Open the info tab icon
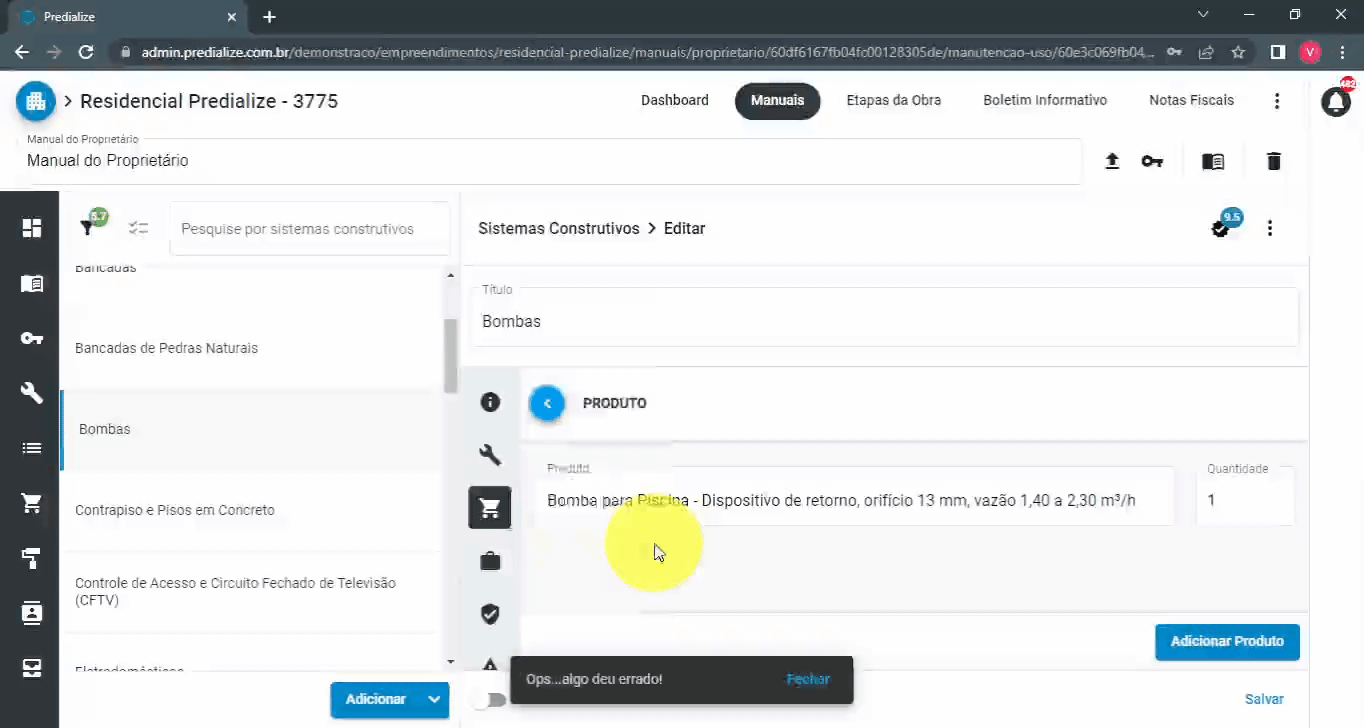Image resolution: width=1364 pixels, height=728 pixels. coord(490,402)
